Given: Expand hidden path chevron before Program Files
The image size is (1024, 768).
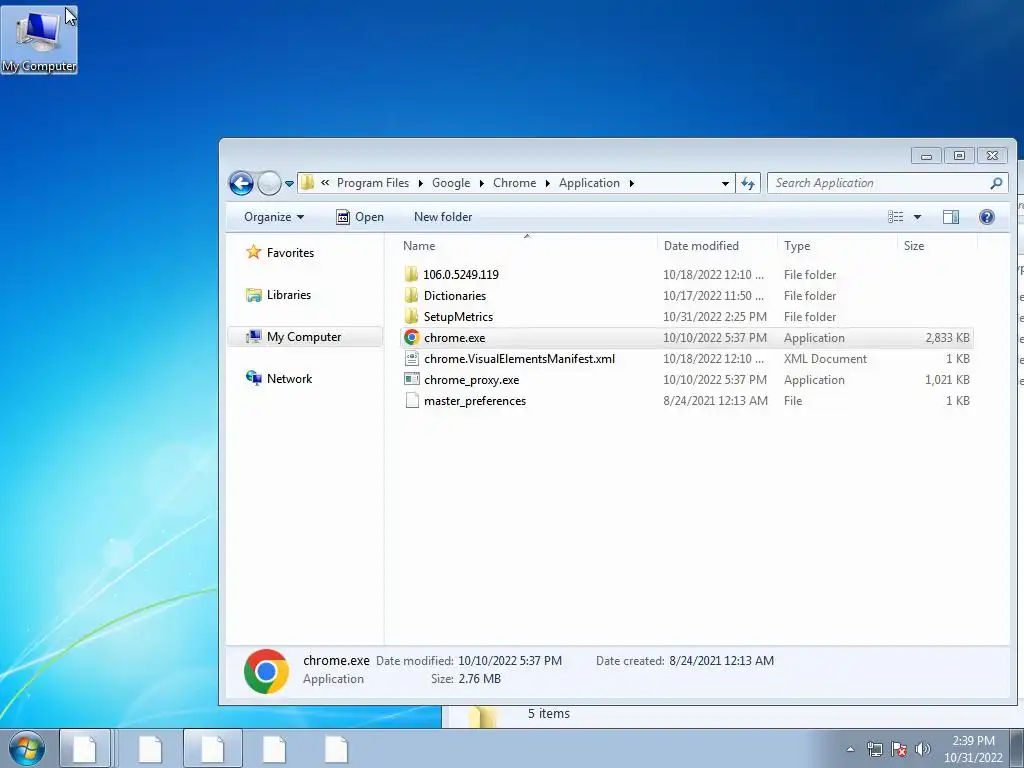Looking at the screenshot, I should [x=325, y=183].
